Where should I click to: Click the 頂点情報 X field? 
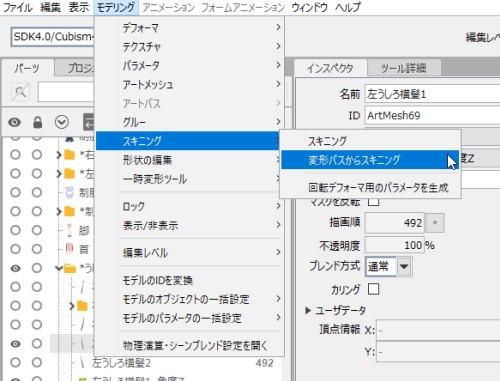438,331
